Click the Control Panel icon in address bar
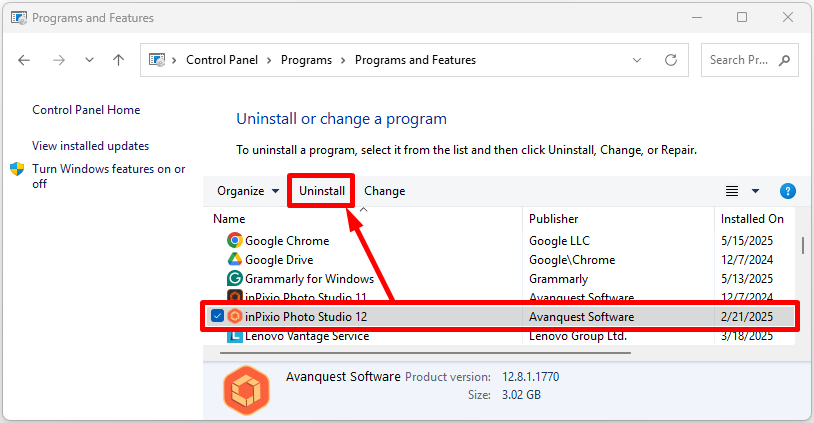The width and height of the screenshot is (814, 423). pos(157,60)
